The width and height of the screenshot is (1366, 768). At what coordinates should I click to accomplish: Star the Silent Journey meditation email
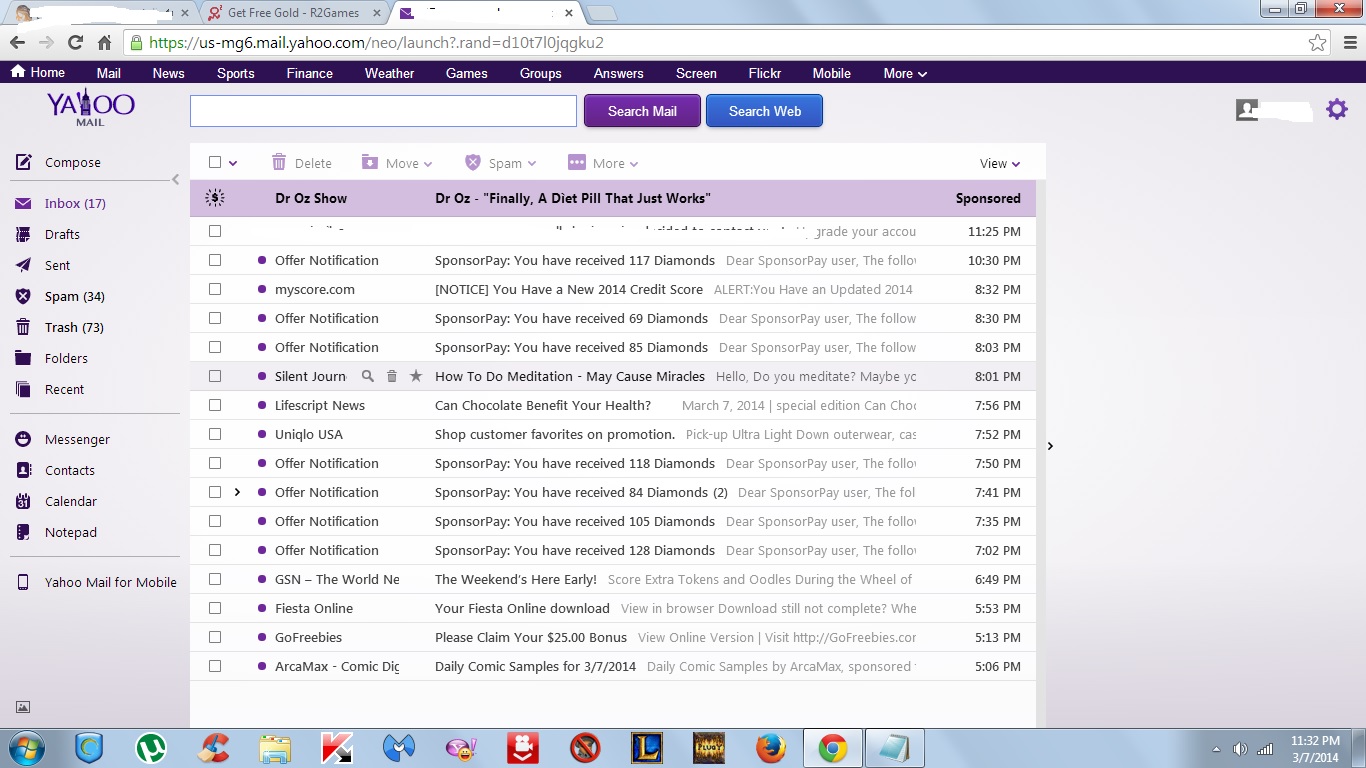pyautogui.click(x=416, y=376)
